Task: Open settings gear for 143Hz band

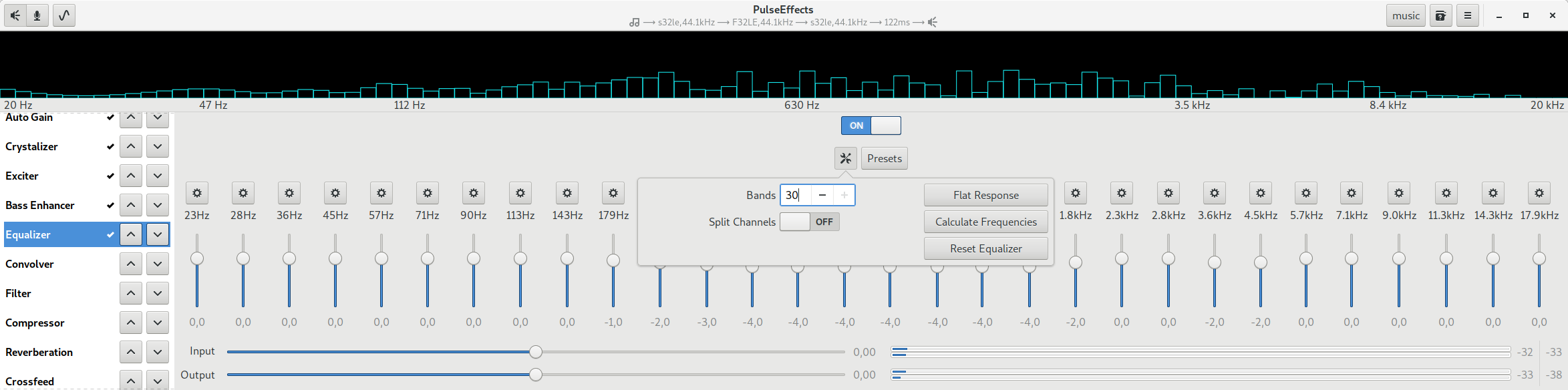Action: click(567, 193)
